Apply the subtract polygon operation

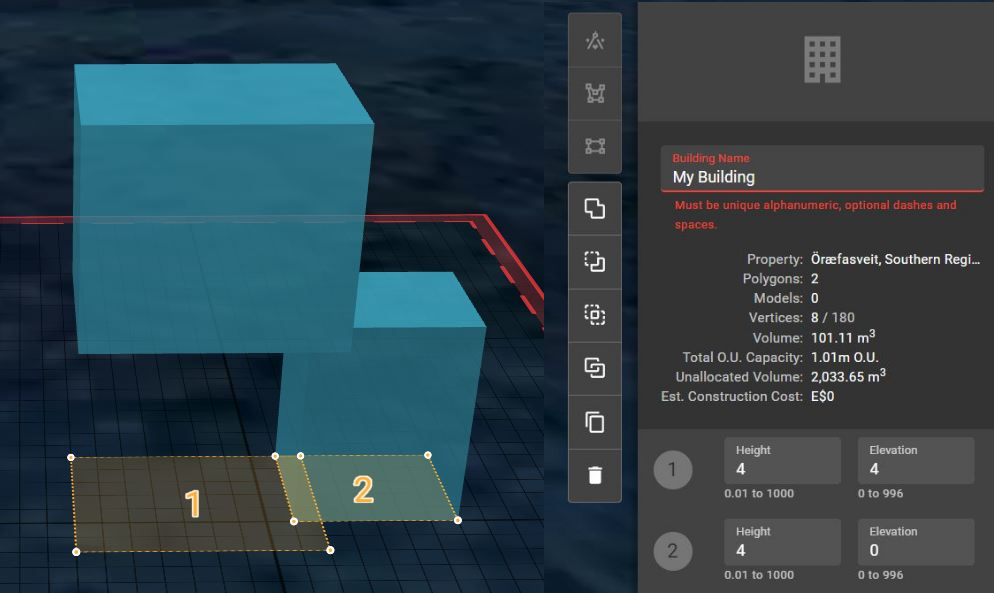595,262
